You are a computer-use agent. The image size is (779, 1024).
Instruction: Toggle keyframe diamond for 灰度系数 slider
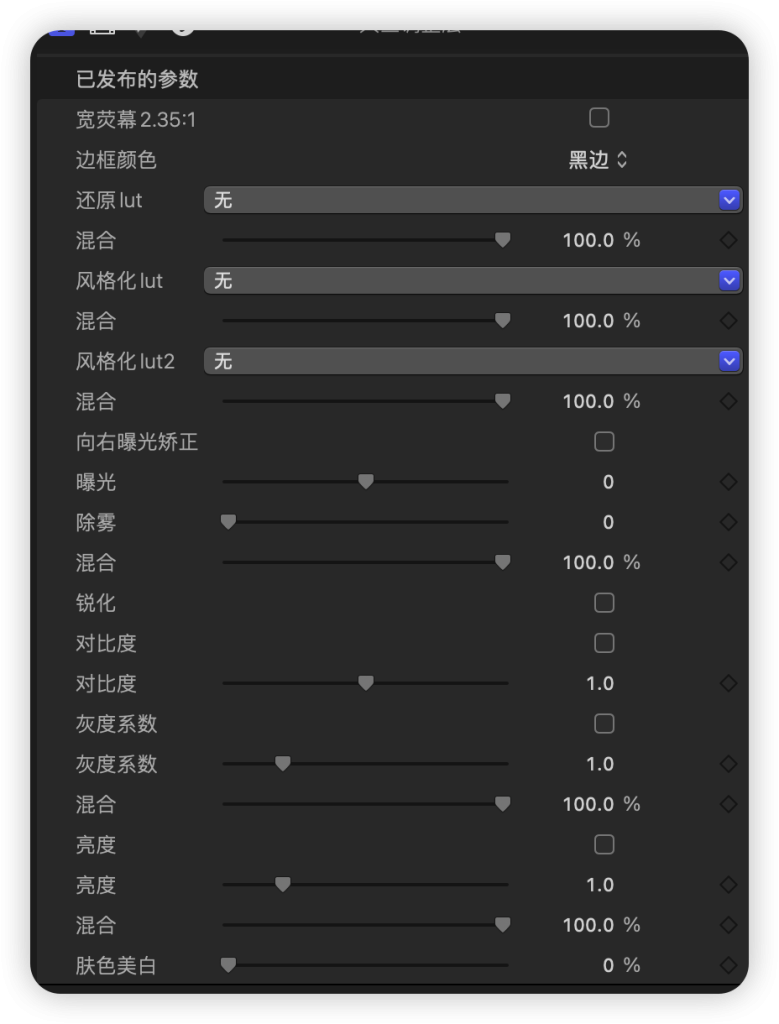(x=728, y=764)
